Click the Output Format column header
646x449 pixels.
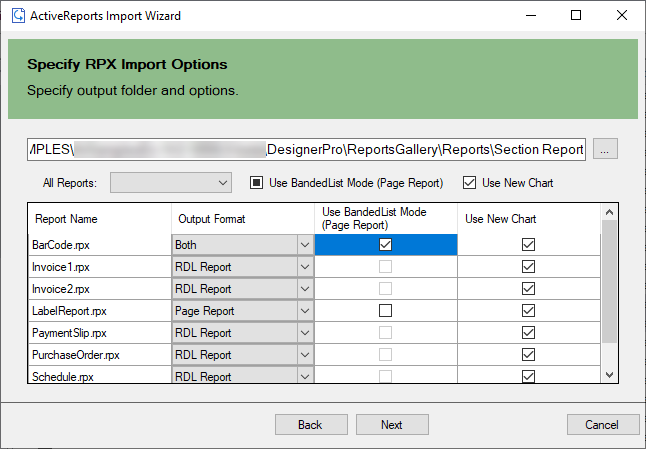[x=243, y=219]
